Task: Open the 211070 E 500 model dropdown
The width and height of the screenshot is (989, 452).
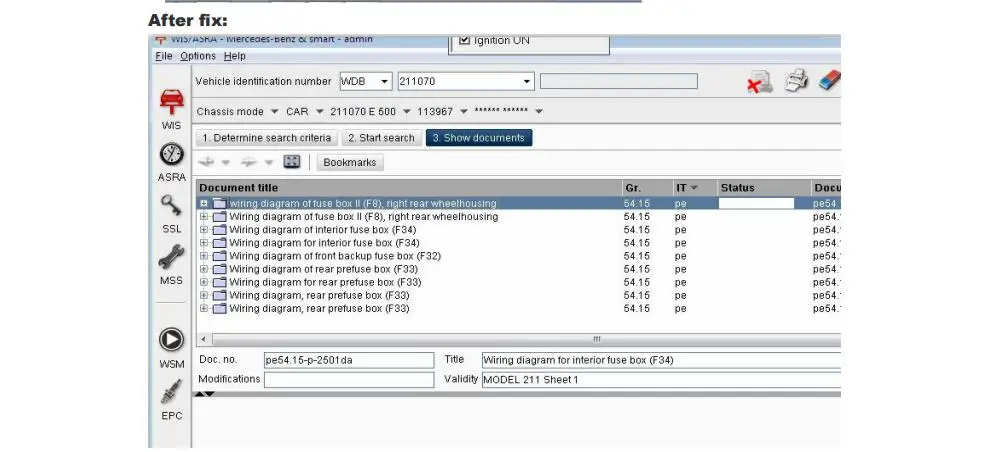Action: (x=406, y=112)
